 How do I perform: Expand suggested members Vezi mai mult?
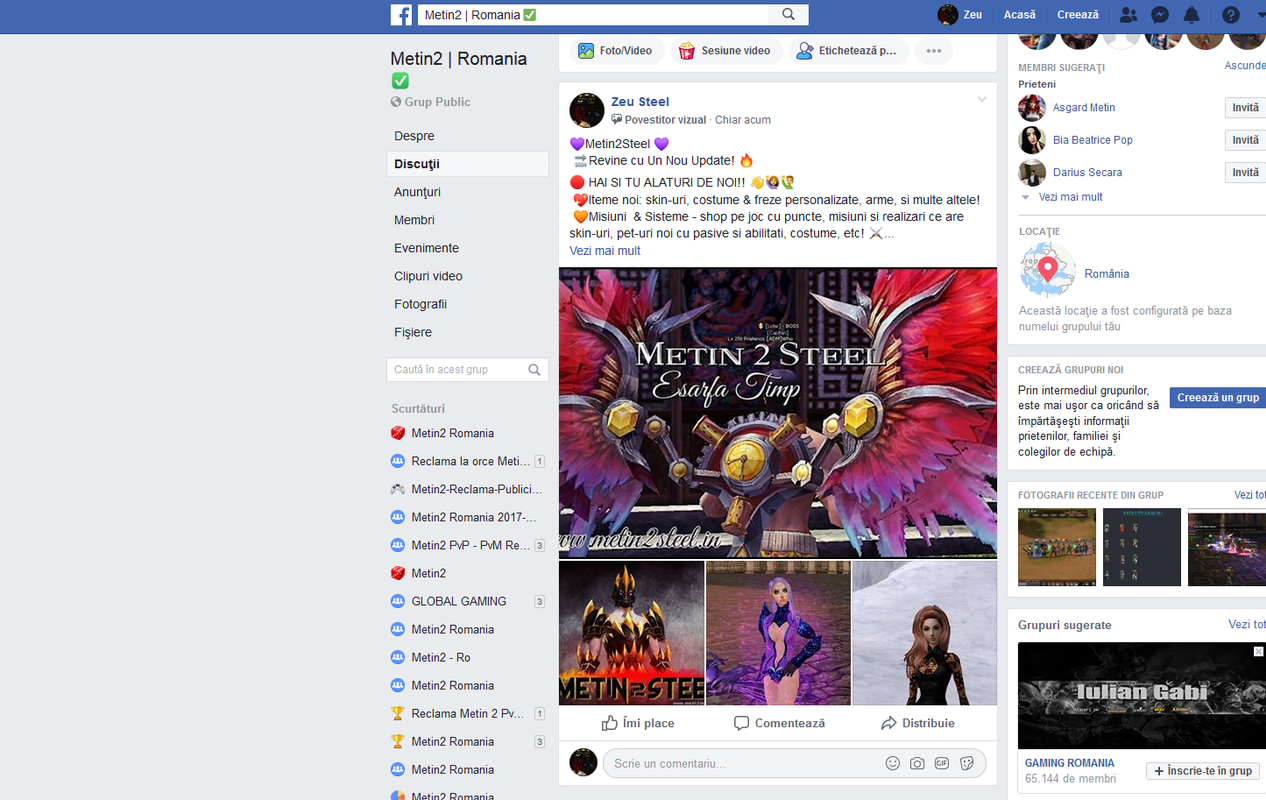[1070, 197]
